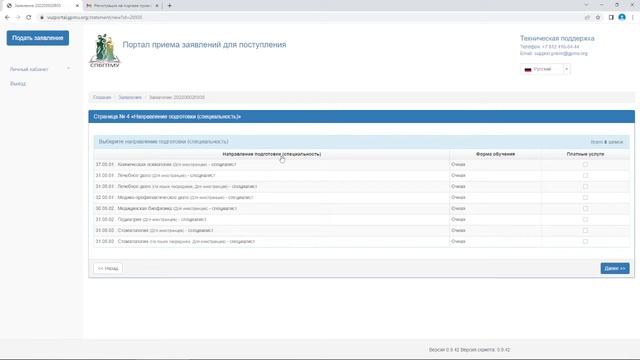Tick paid services for Лечебное дело (для иностранцев)
This screenshot has height=360, width=640.
tap(585, 176)
